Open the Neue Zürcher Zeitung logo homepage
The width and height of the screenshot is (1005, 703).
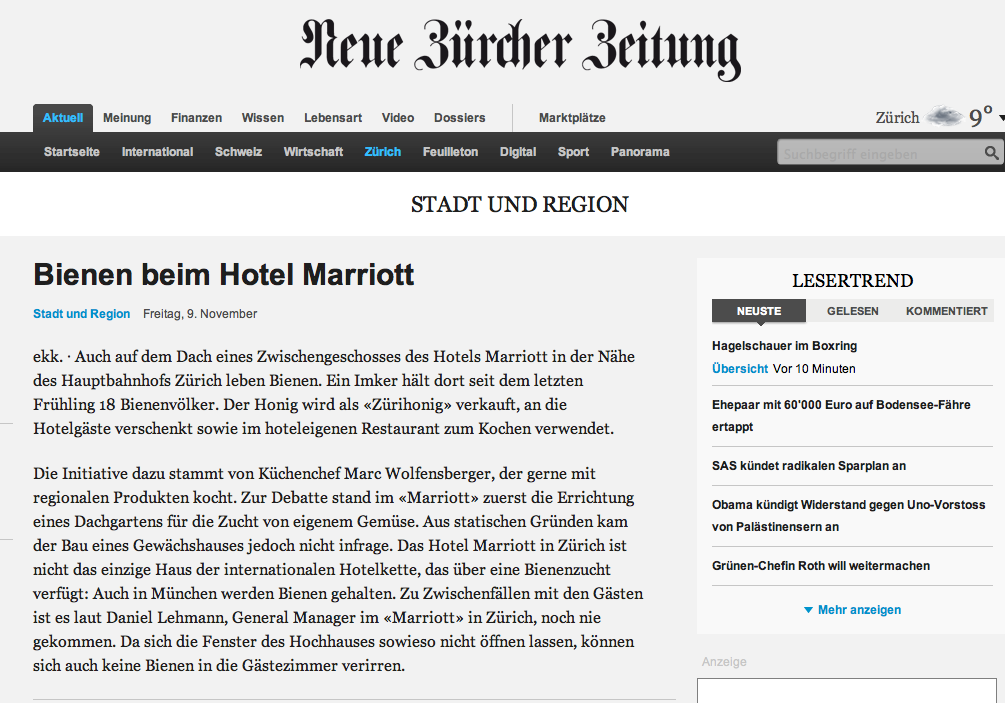point(520,49)
